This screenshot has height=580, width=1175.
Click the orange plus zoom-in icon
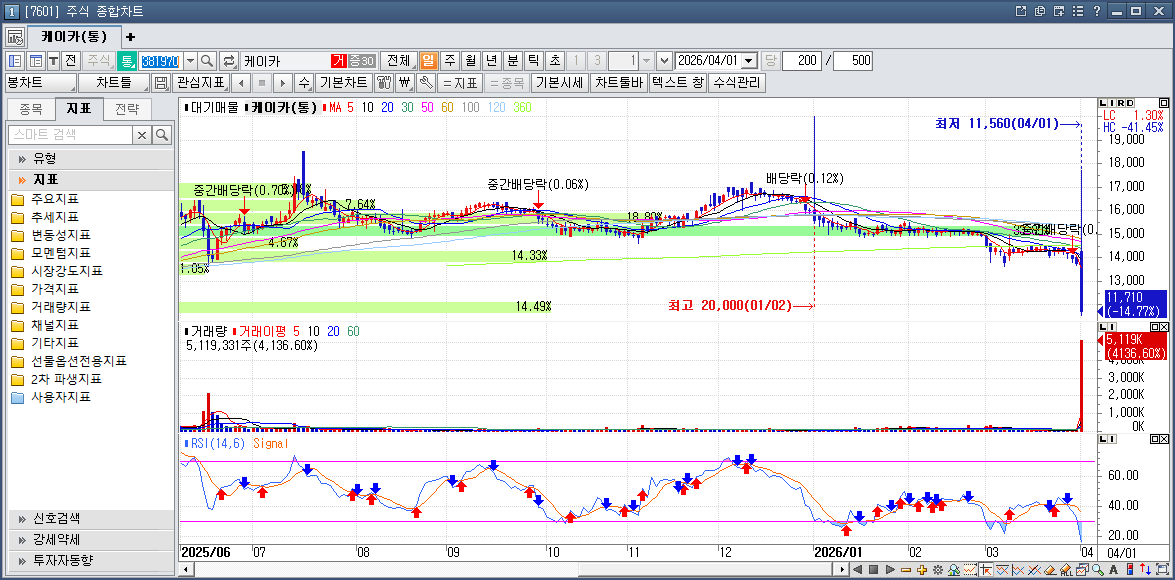point(921,569)
